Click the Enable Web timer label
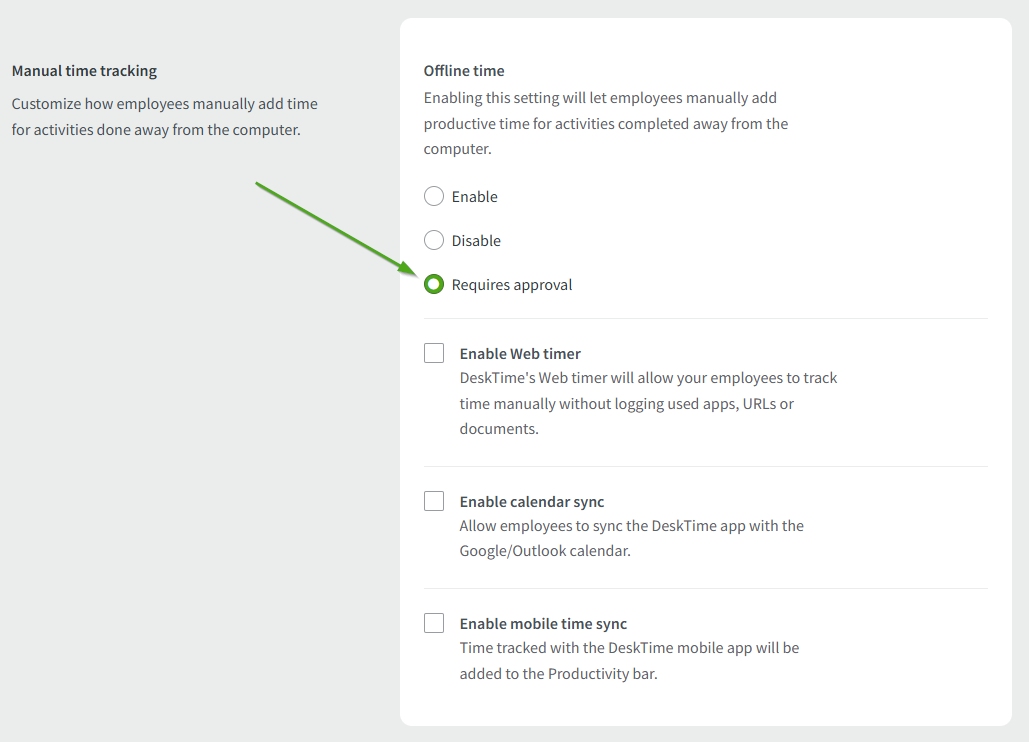The width and height of the screenshot is (1029, 742). click(x=519, y=353)
